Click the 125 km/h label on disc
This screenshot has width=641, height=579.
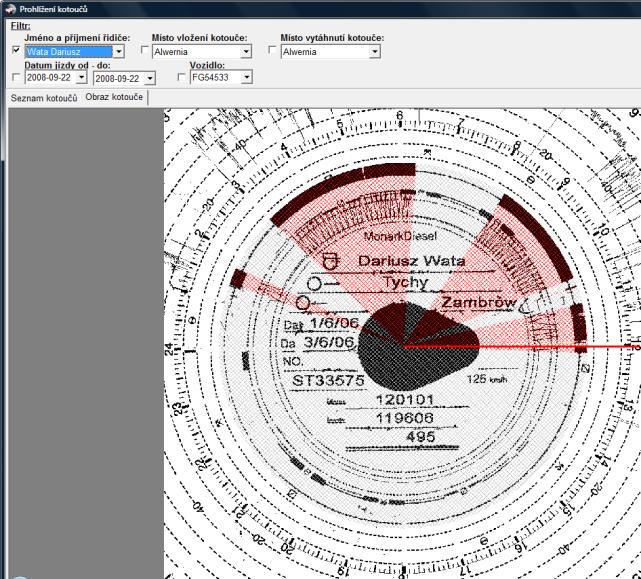point(487,379)
